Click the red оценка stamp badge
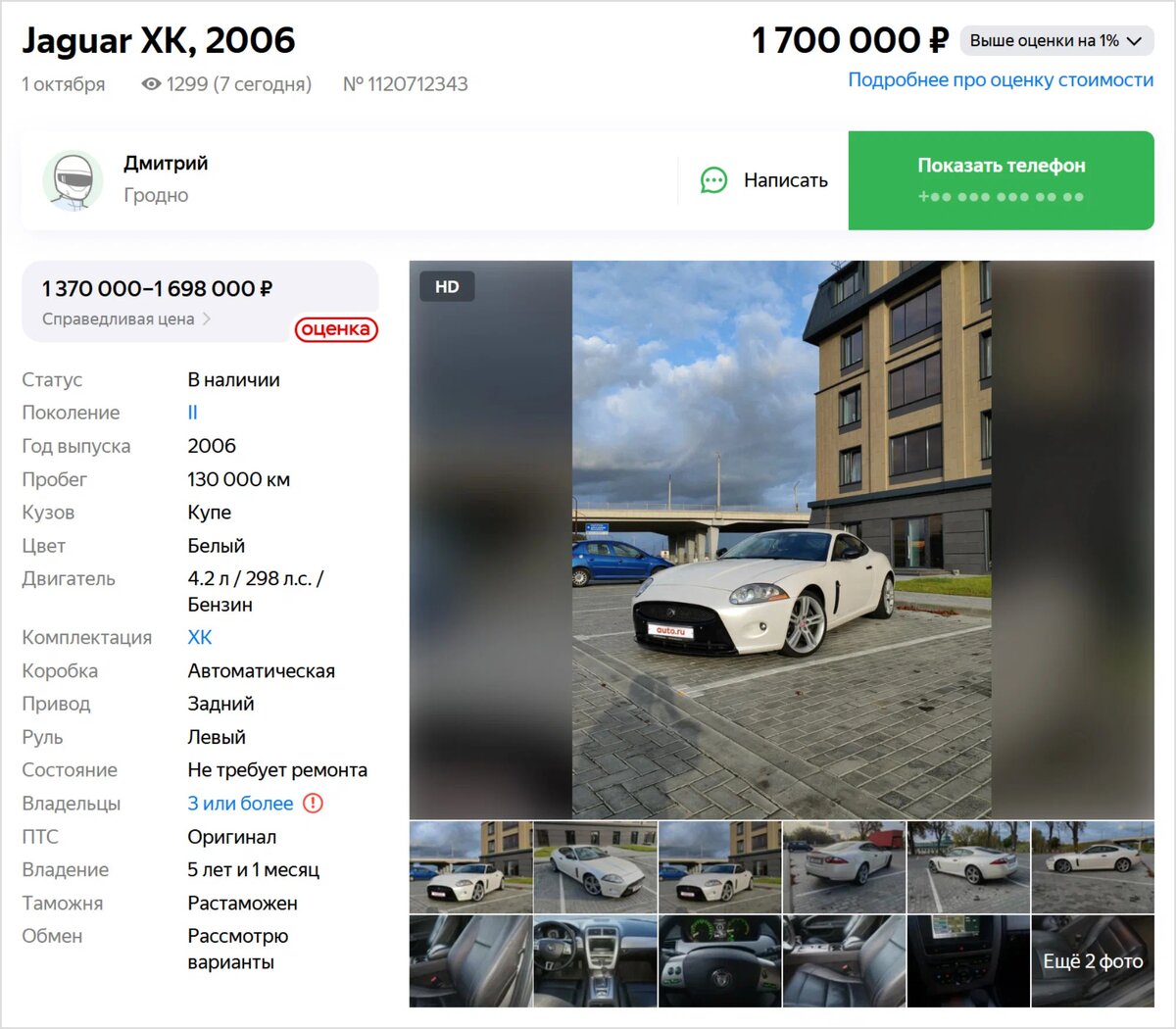 (336, 329)
